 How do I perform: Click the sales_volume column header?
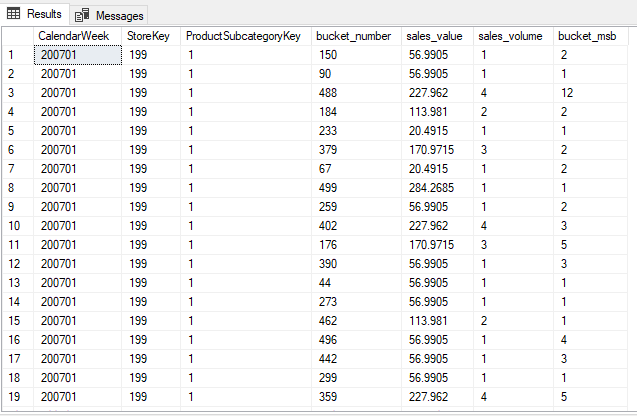(x=513, y=36)
